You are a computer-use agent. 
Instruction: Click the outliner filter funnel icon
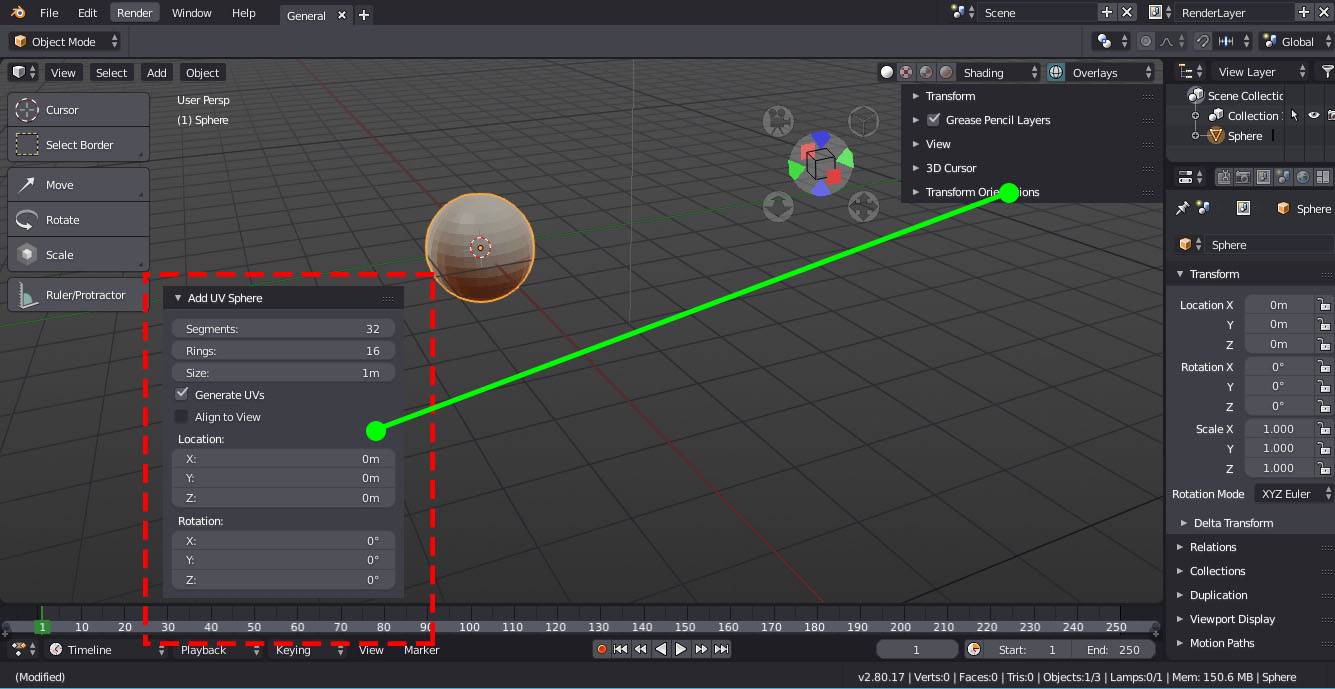pos(1327,72)
